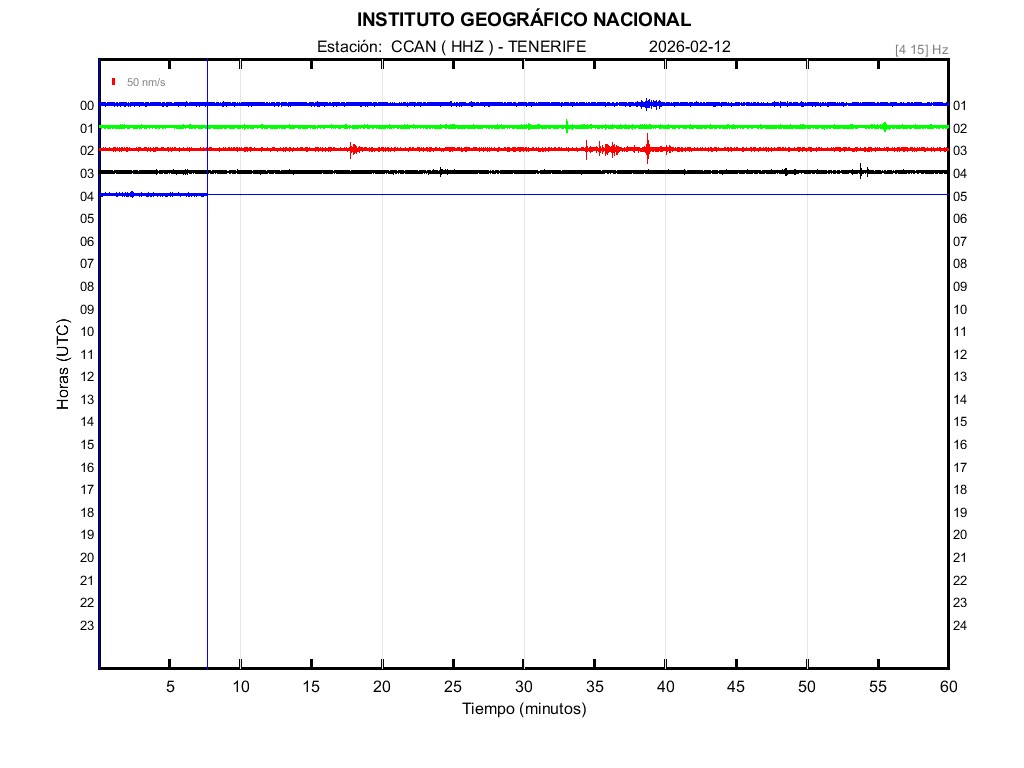Select the blue trace burst near minute 39
The image size is (1024, 768).
(650, 104)
